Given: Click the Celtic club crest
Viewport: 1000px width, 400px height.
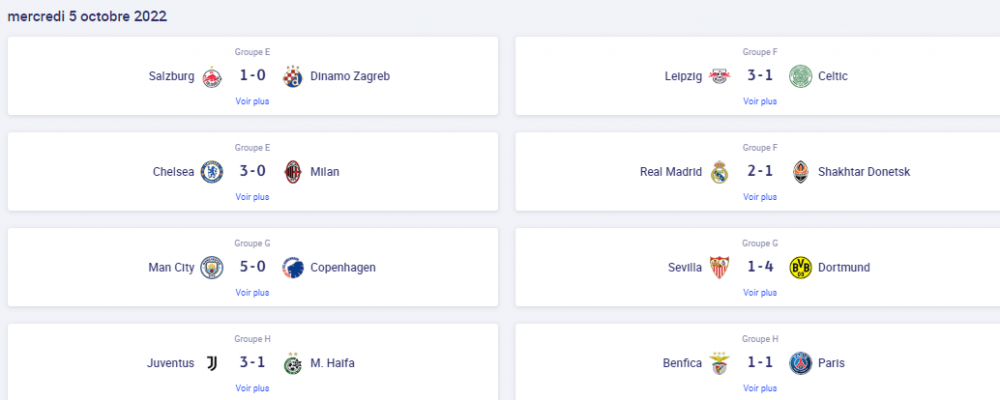Looking at the screenshot, I should click(x=800, y=77).
